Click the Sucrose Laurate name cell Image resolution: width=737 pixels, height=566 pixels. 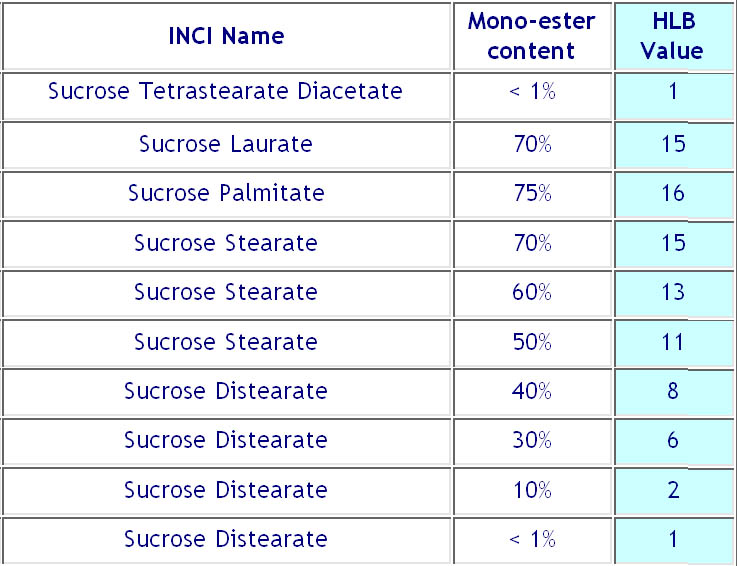click(x=226, y=144)
